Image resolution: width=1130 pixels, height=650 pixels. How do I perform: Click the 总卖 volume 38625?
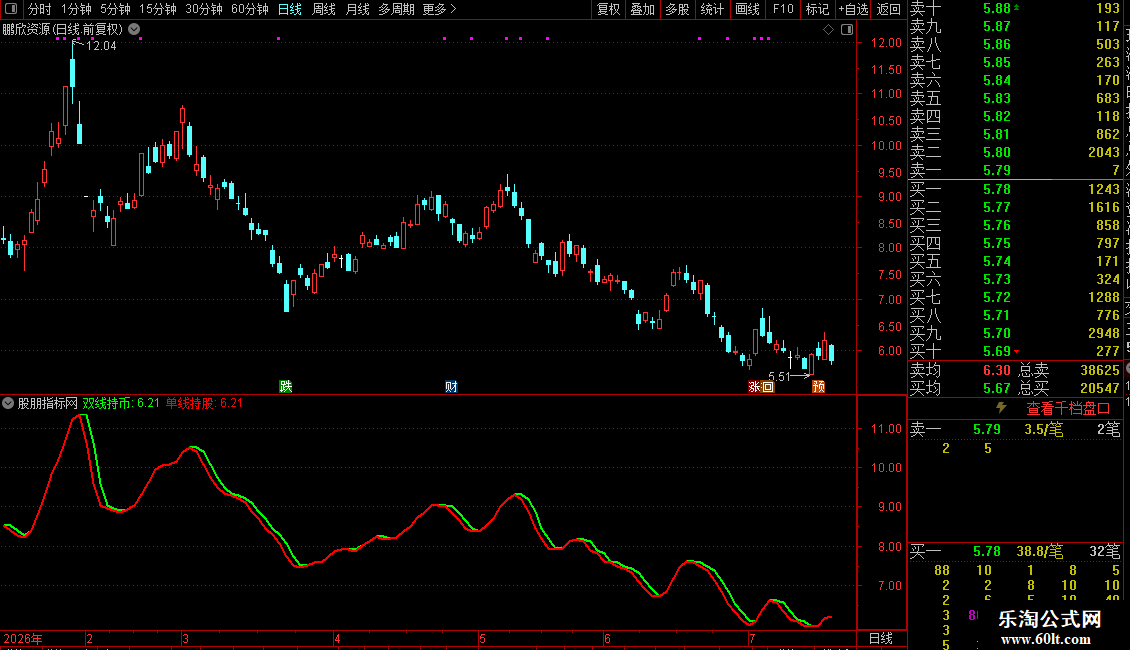tap(1100, 370)
